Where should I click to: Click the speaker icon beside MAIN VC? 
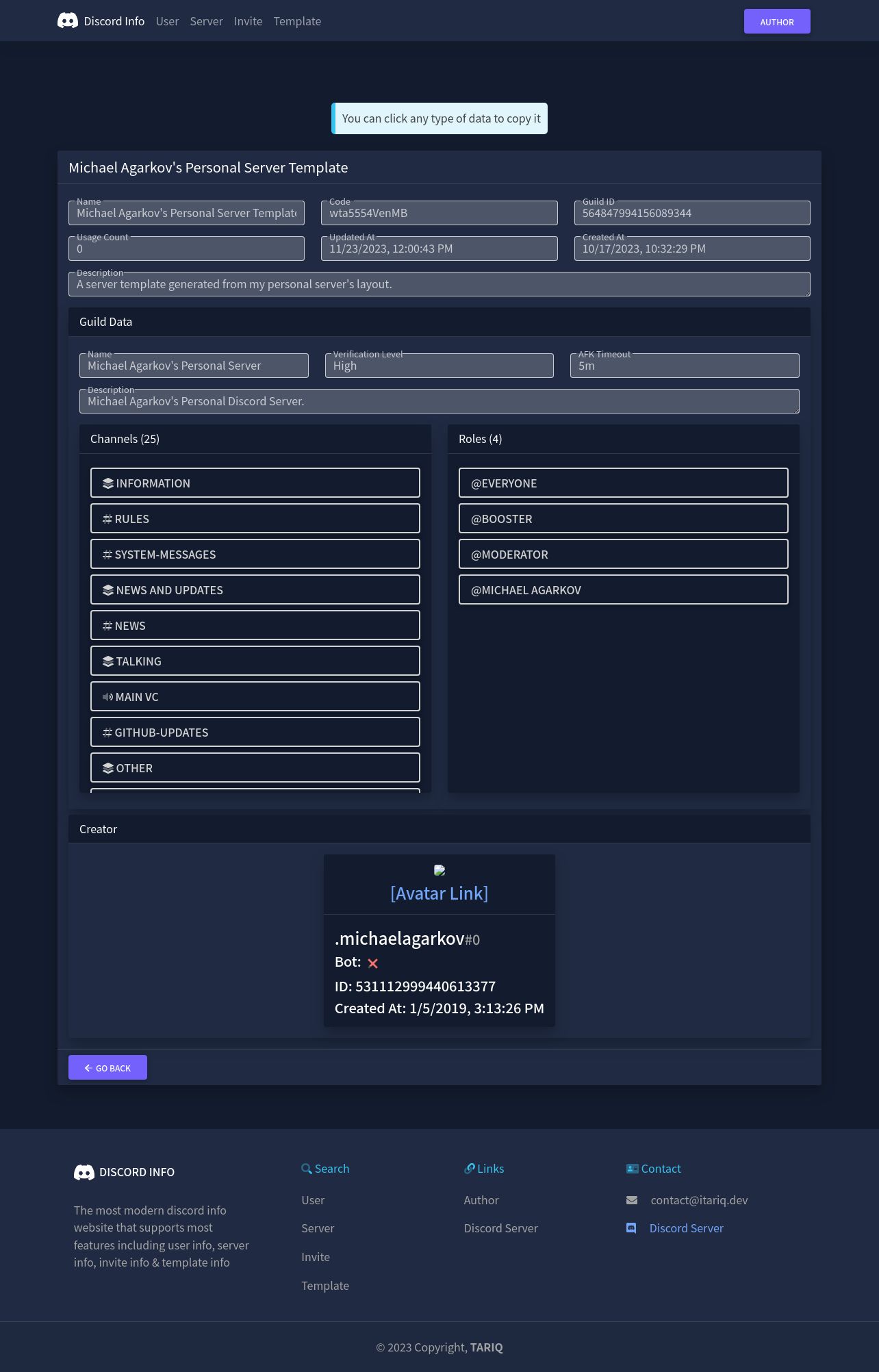(x=107, y=697)
